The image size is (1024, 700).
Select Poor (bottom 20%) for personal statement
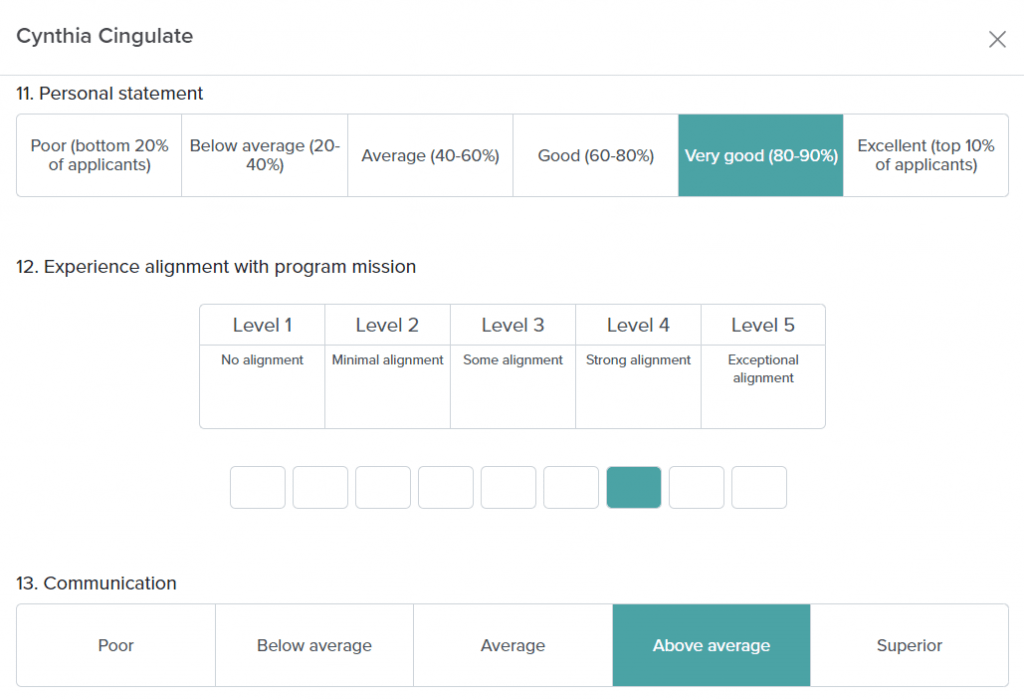(x=99, y=155)
